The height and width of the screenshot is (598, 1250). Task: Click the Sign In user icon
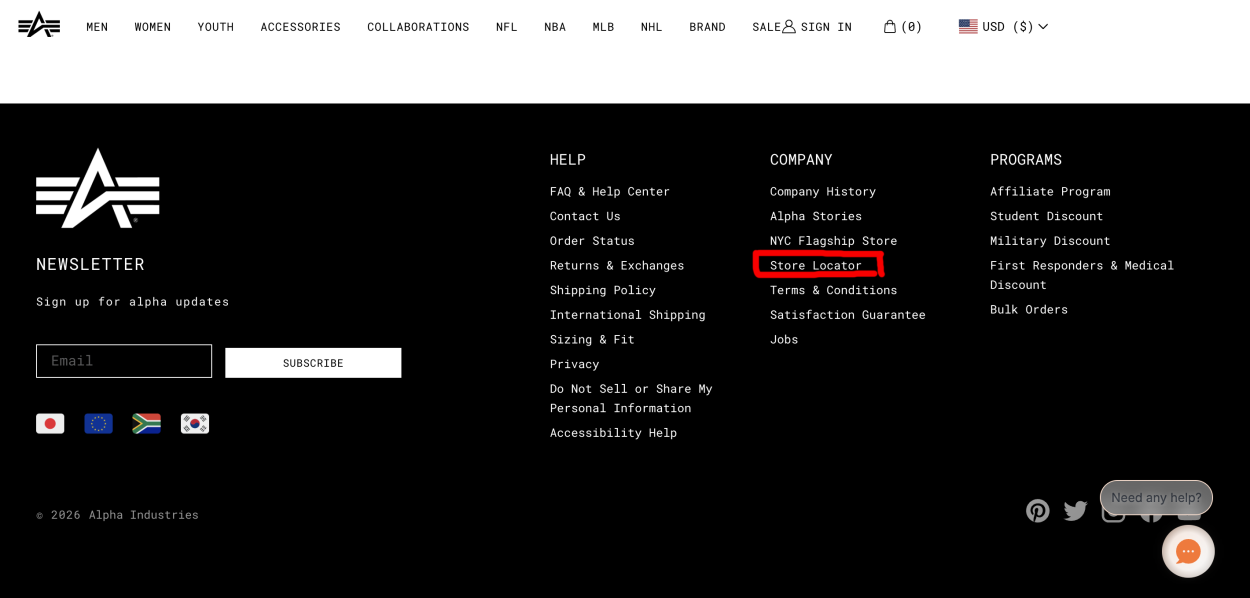789,27
